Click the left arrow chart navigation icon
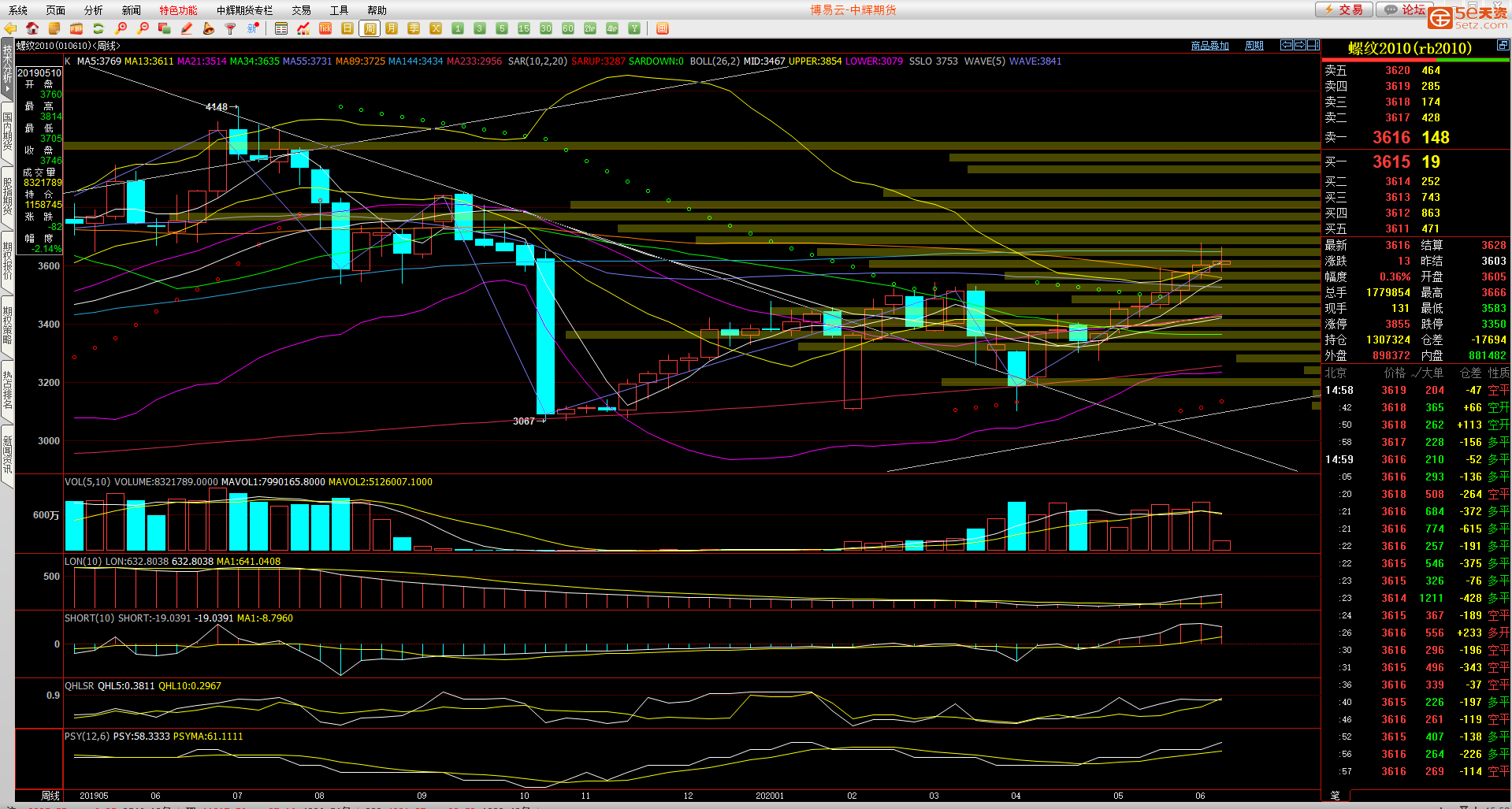Screen dimensions: 1512x809 (x=1287, y=45)
